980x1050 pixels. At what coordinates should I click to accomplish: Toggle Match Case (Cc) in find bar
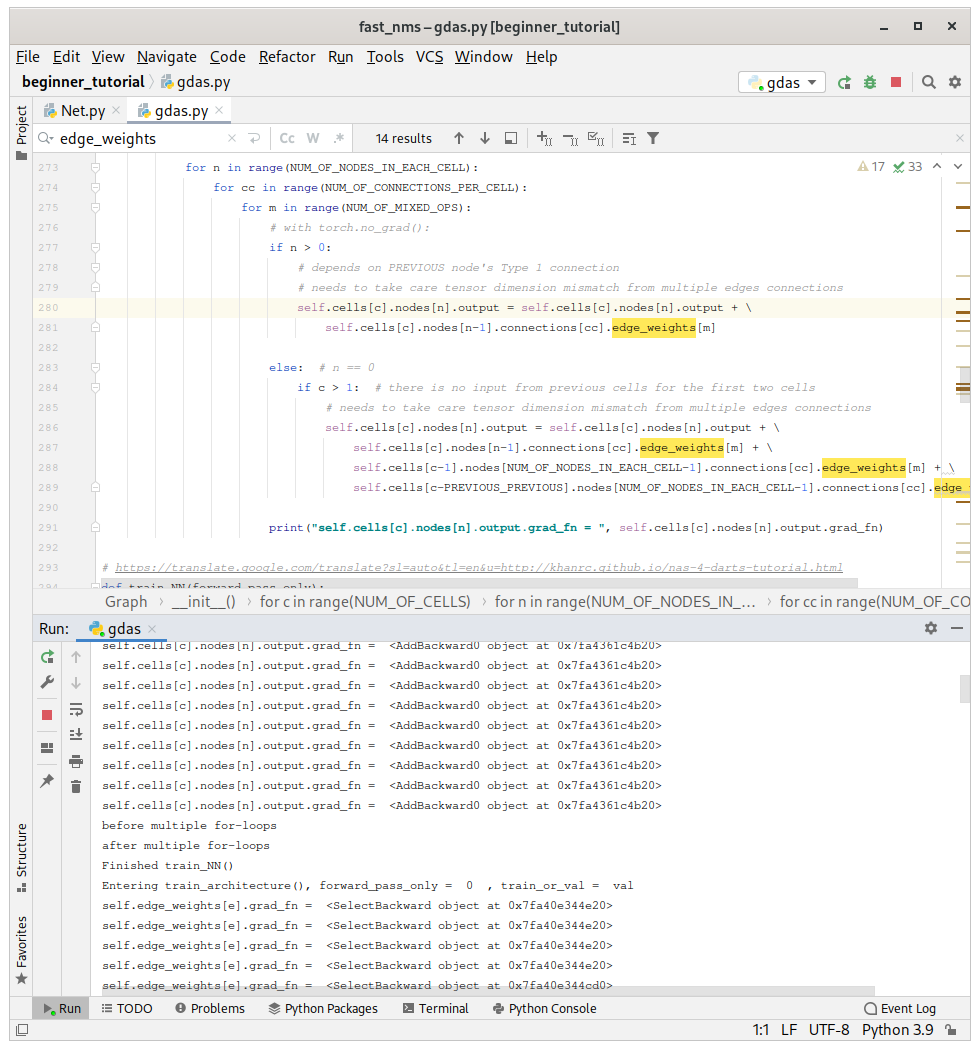[287, 139]
